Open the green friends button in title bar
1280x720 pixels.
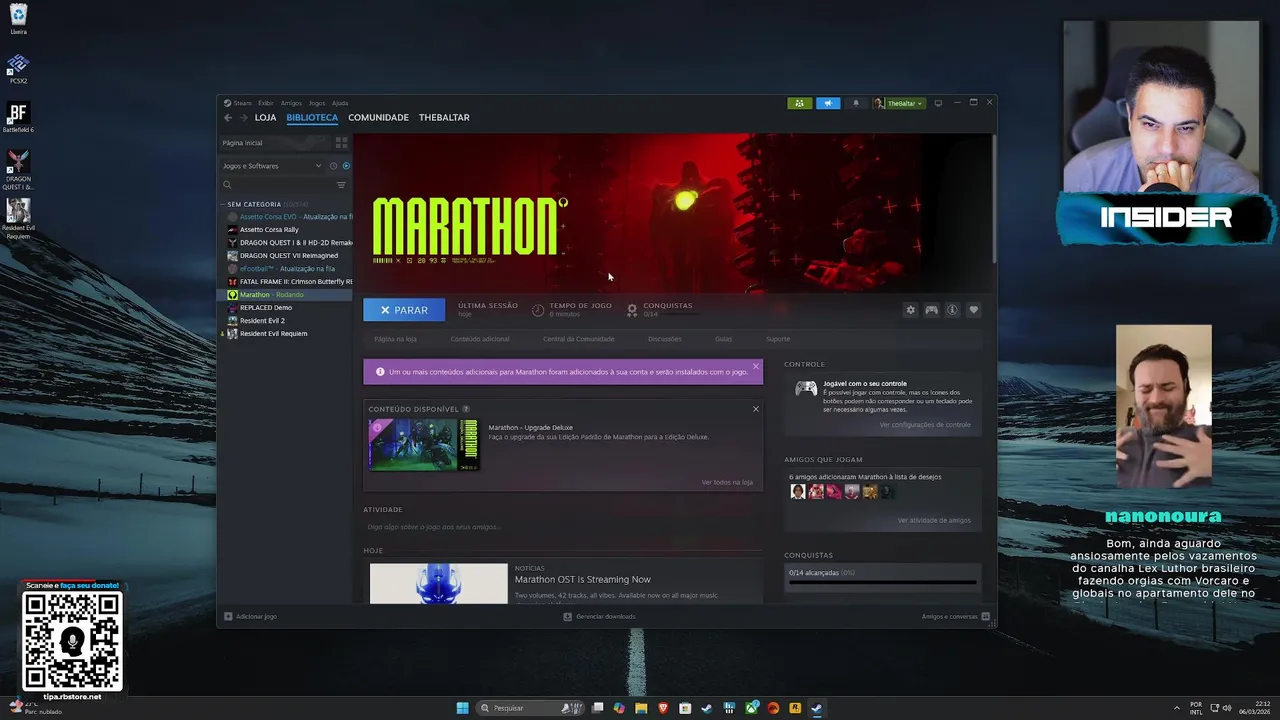[799, 103]
